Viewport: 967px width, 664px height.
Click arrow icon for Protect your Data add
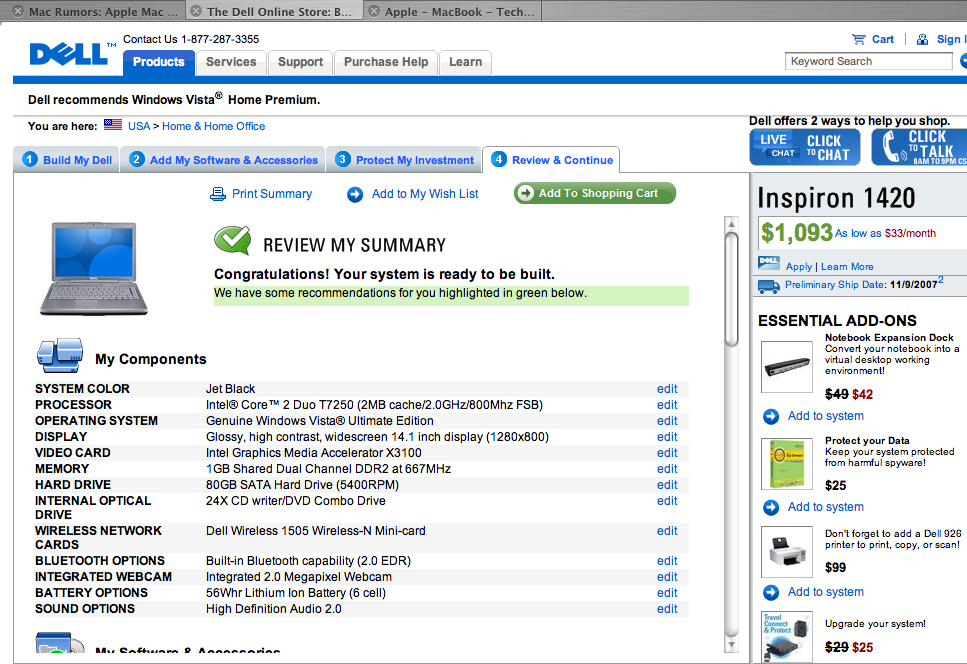(771, 507)
